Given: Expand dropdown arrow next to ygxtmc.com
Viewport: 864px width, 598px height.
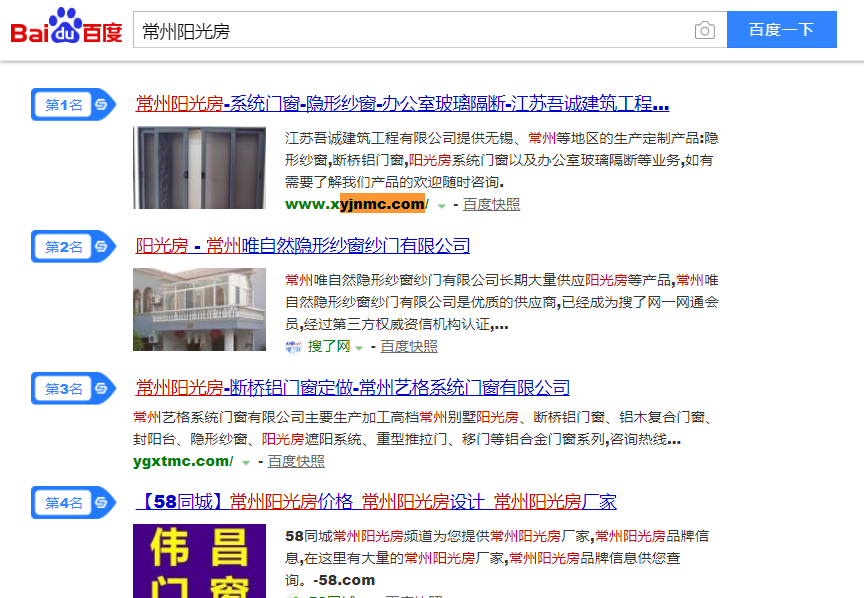Looking at the screenshot, I should click(246, 463).
